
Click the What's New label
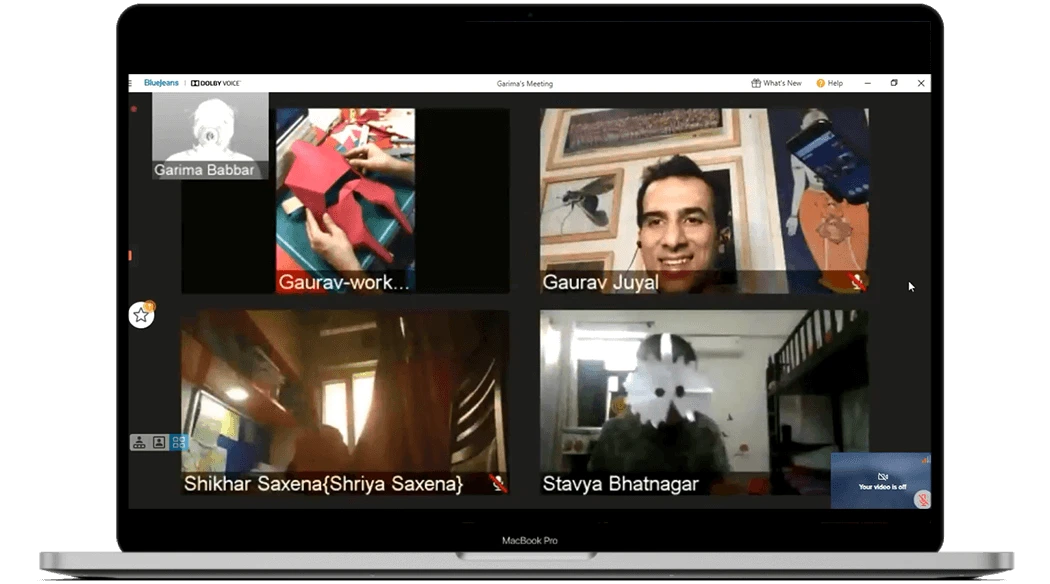coord(782,84)
